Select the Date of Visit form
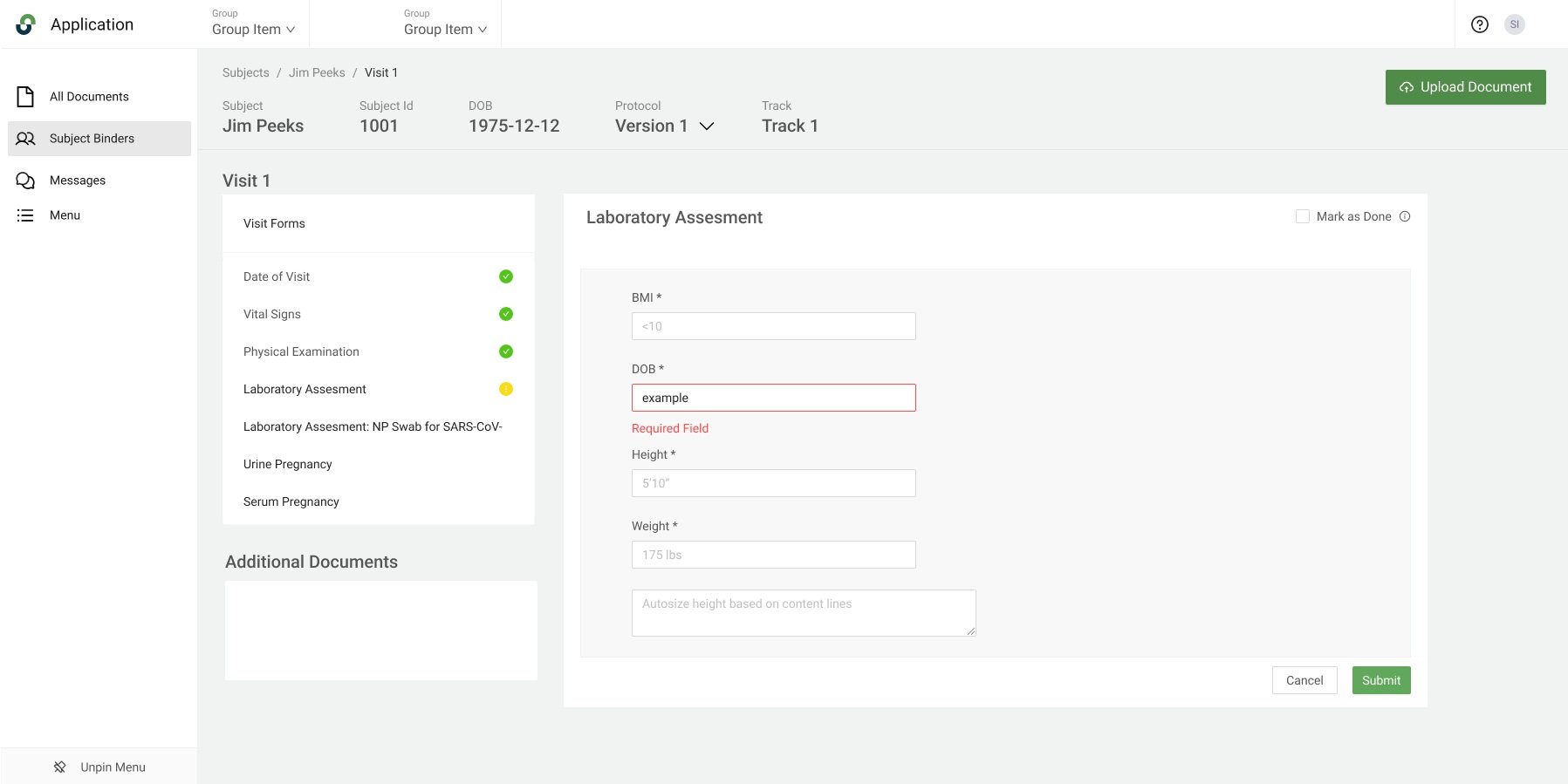Viewport: 1568px width, 784px height. click(379, 276)
